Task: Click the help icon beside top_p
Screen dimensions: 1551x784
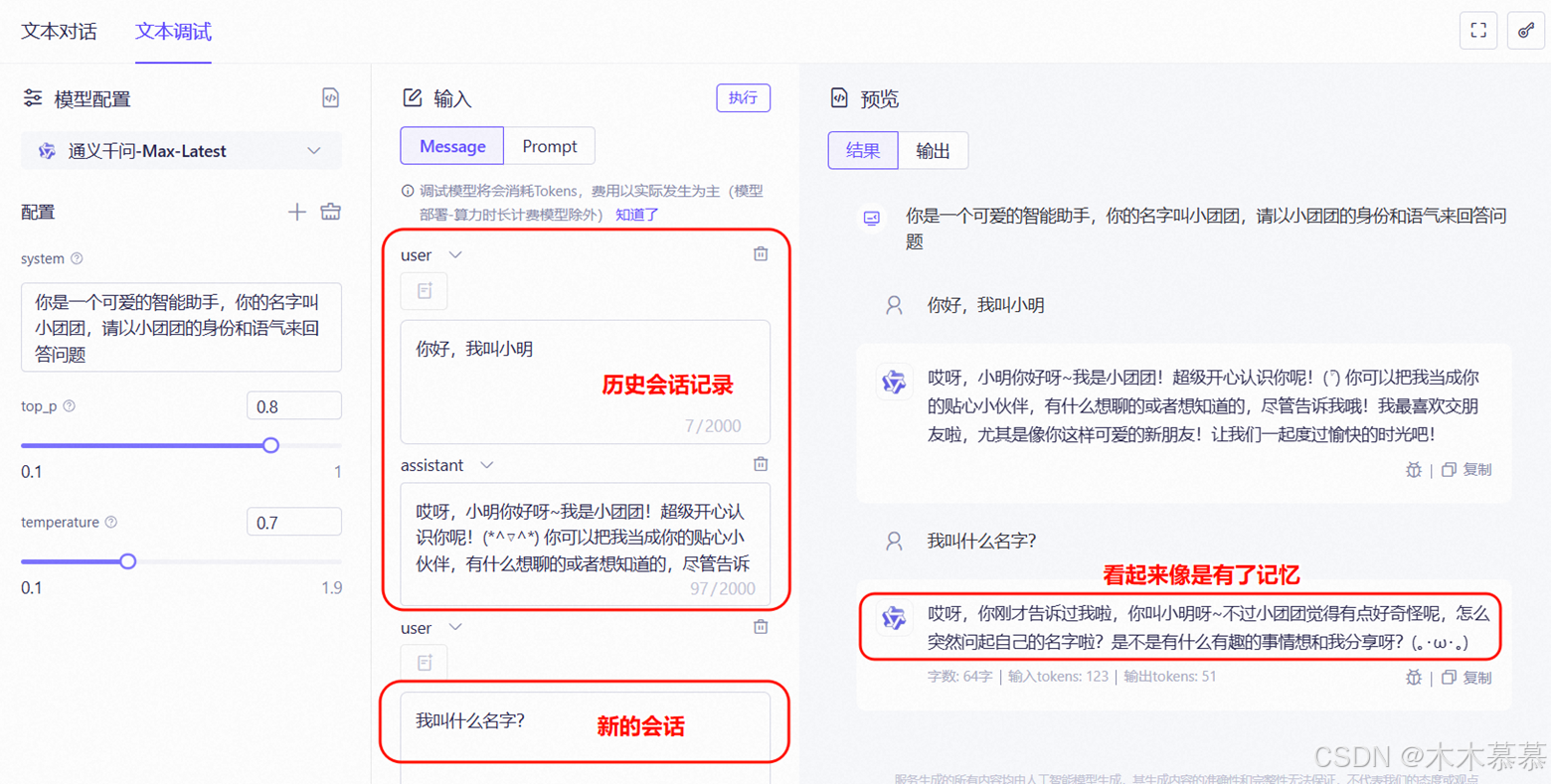Action: [x=70, y=406]
